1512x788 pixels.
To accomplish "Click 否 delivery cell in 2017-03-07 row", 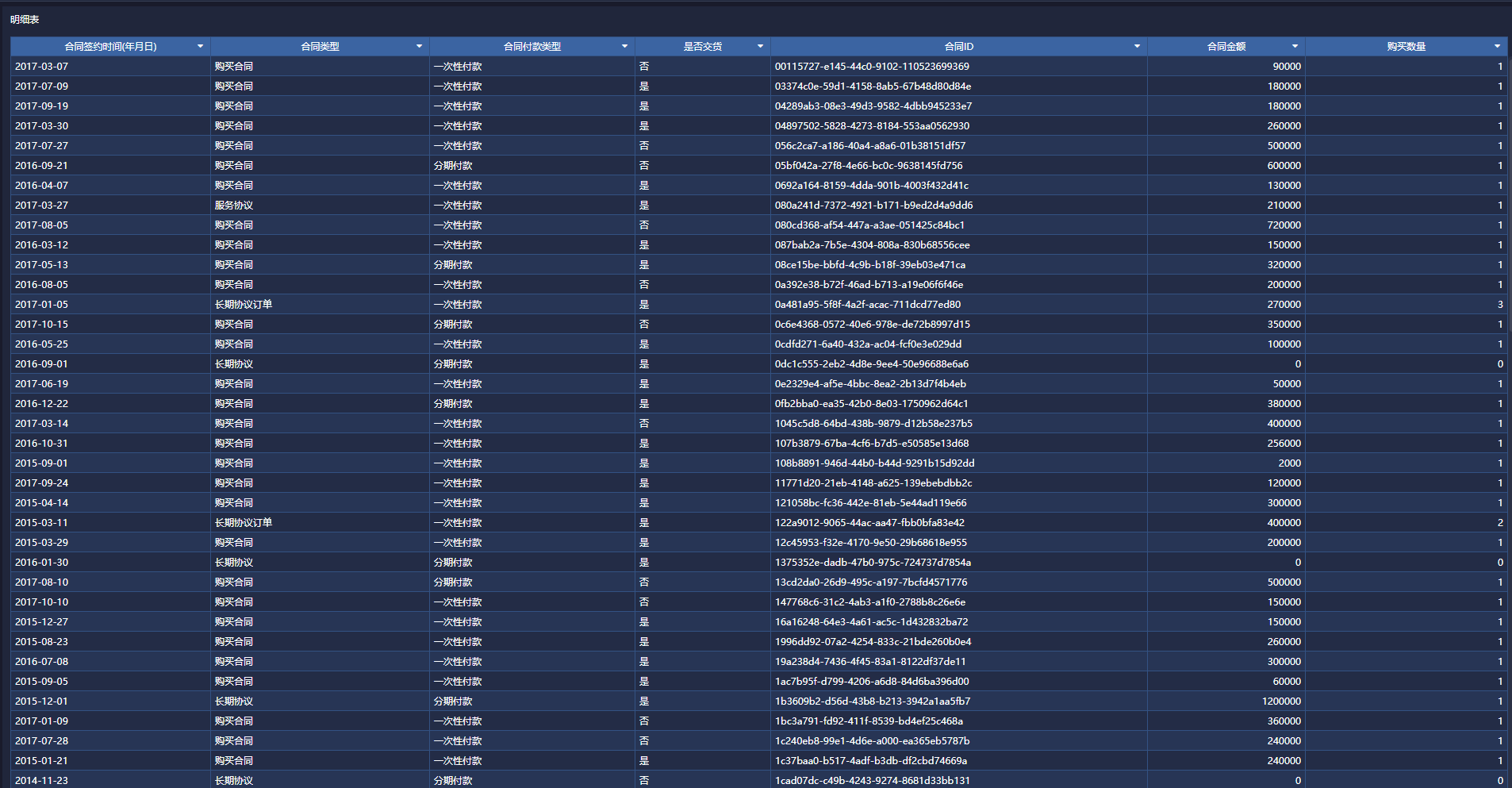I will point(703,67).
